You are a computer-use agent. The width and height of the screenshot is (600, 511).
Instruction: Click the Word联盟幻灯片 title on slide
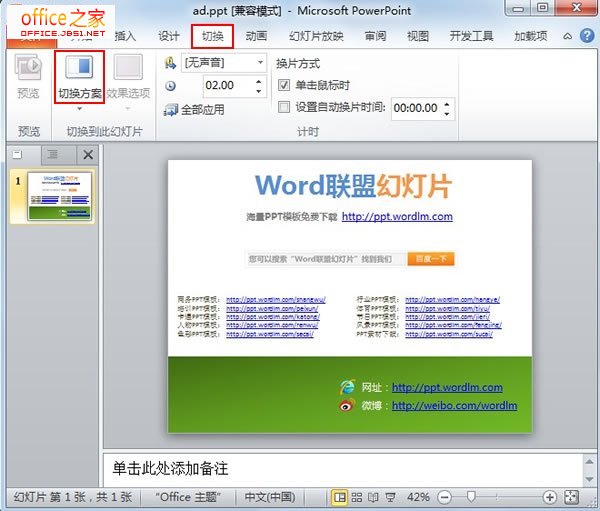click(x=354, y=186)
